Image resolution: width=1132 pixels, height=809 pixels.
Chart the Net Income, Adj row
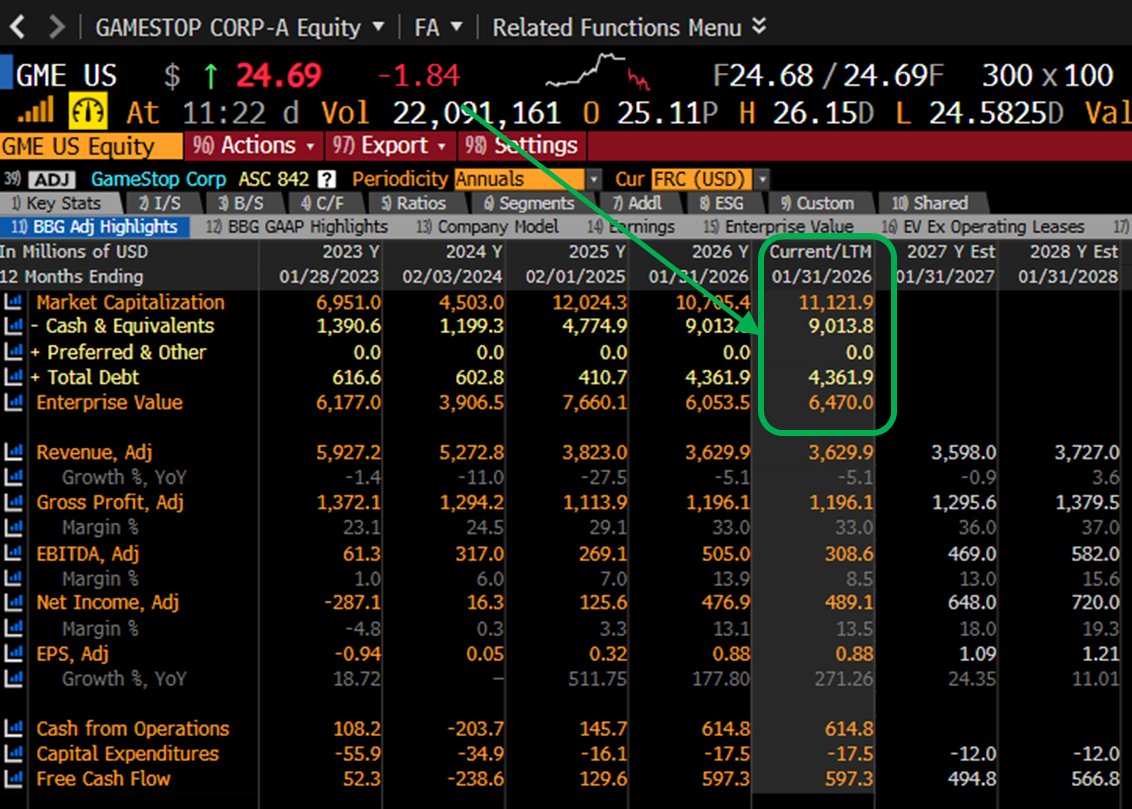tap(13, 602)
